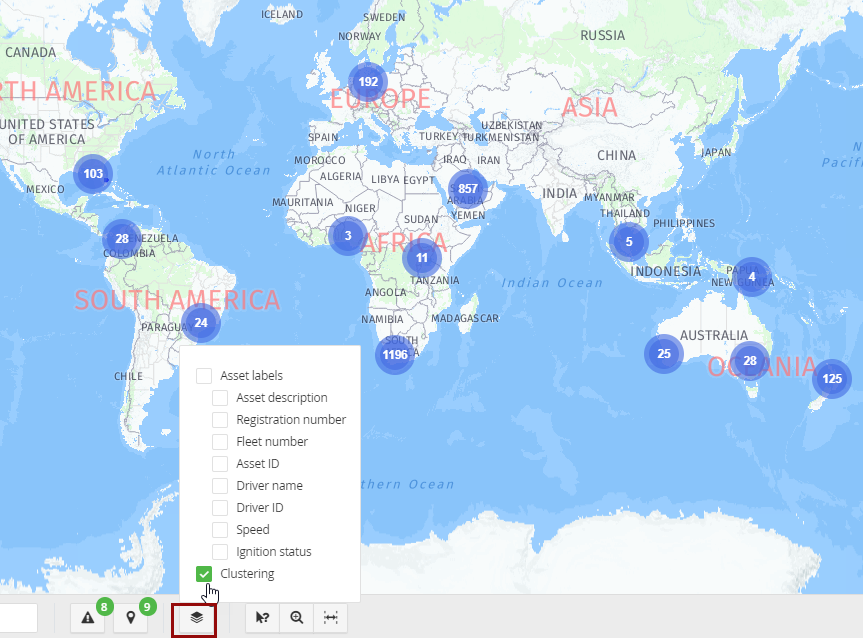
Task: Enable Asset labels checkbox
Action: [x=204, y=376]
